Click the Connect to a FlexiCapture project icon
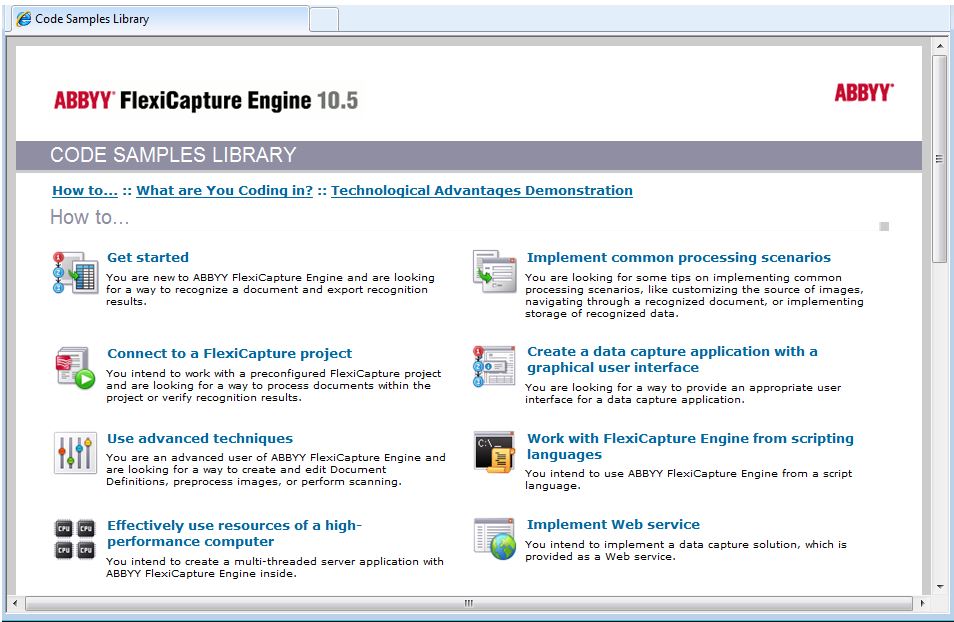This screenshot has width=954, height=622. click(x=75, y=368)
